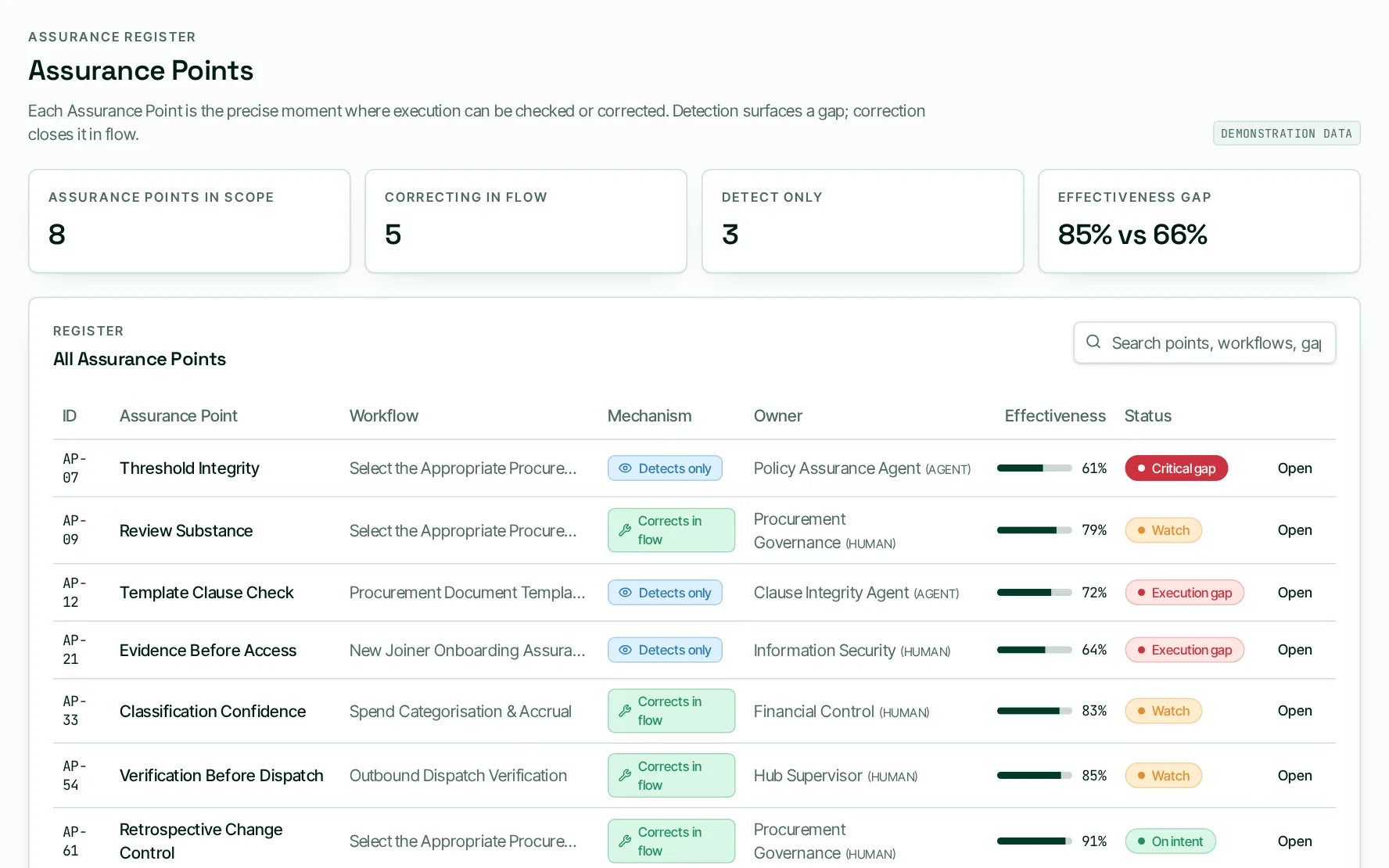Click Watch badge for Review Substance

click(1163, 530)
